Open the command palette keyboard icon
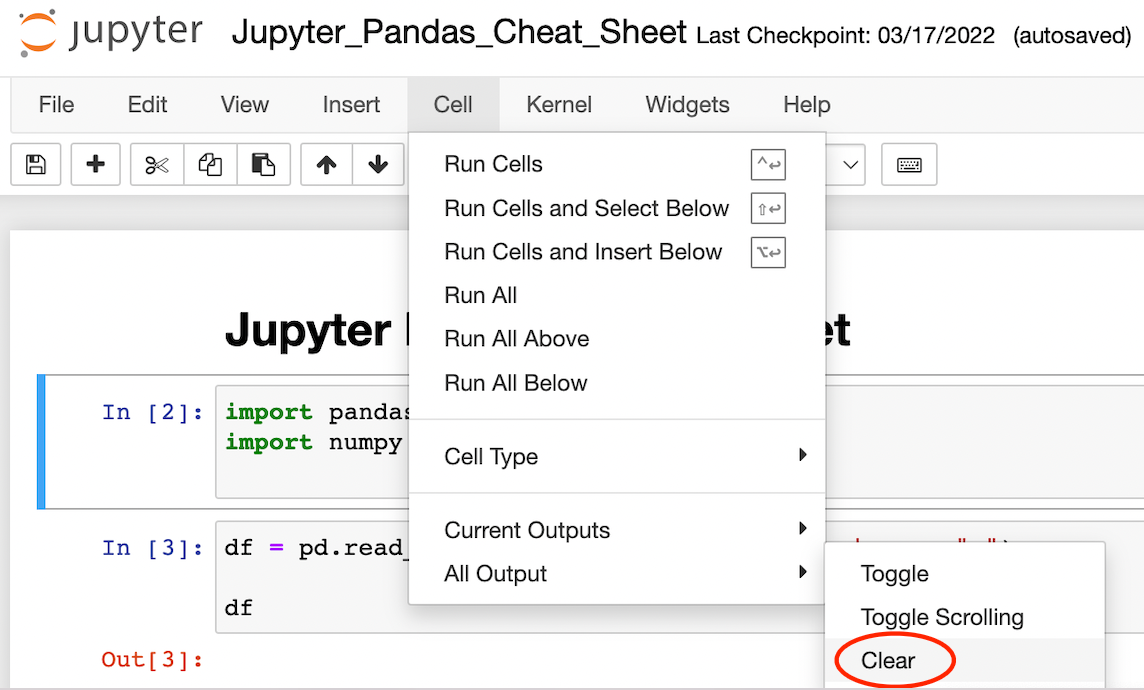 coord(909,165)
